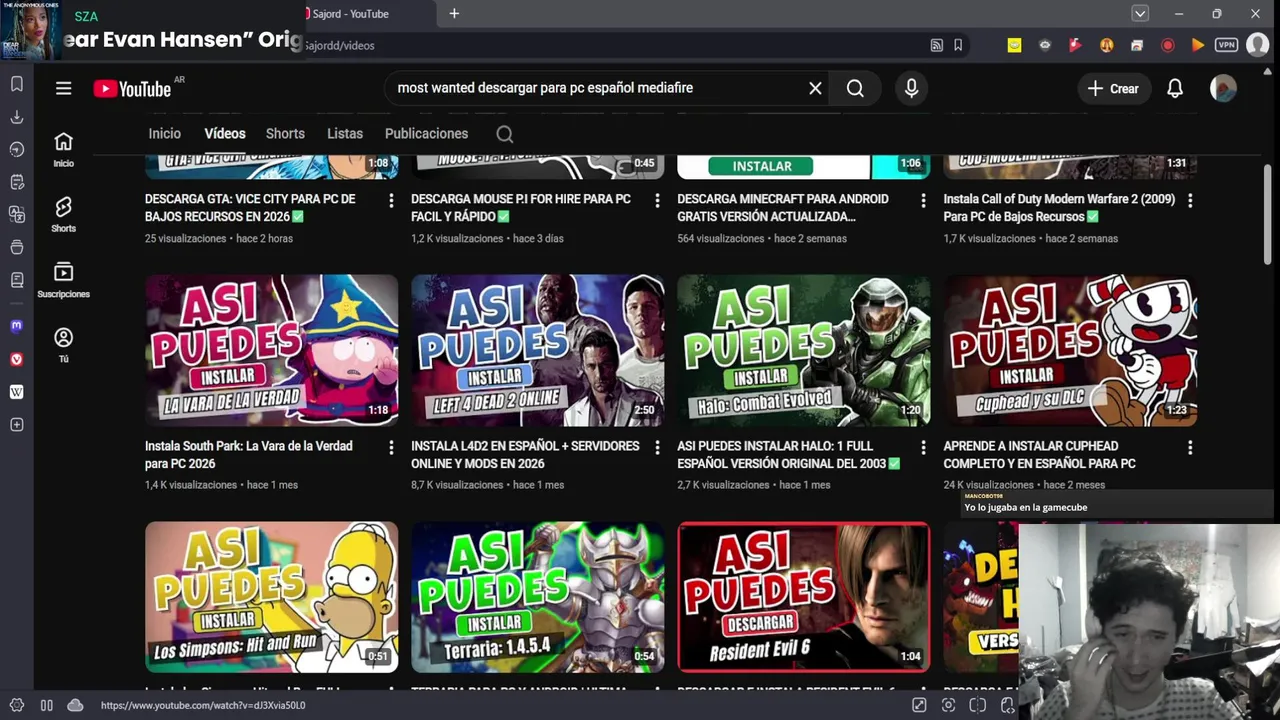The width and height of the screenshot is (1280, 720).
Task: Open options menu for L4D2 video
Action: (657, 447)
